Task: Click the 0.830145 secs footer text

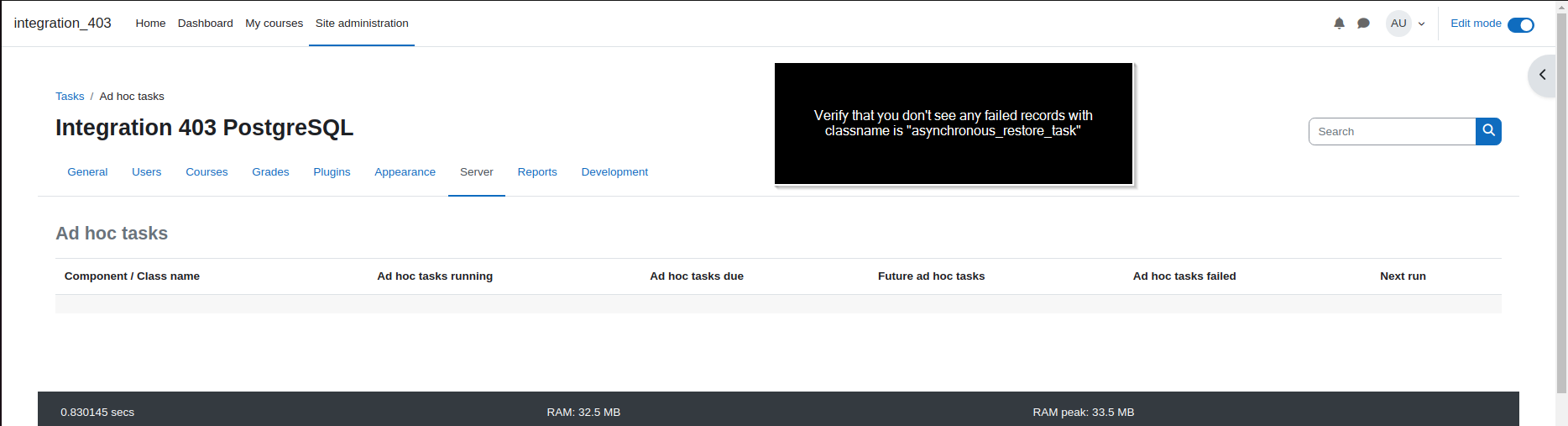Action: click(x=97, y=413)
